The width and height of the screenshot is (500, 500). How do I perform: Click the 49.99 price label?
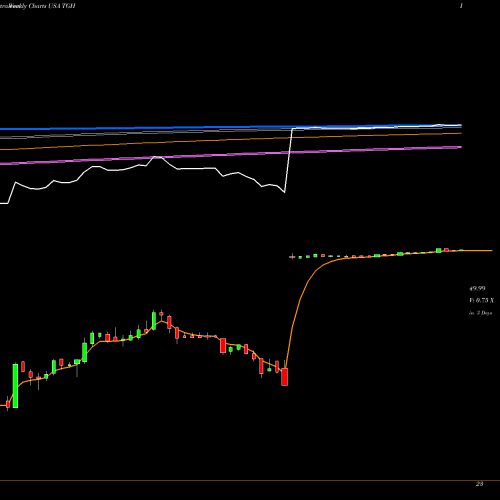[x=477, y=289]
